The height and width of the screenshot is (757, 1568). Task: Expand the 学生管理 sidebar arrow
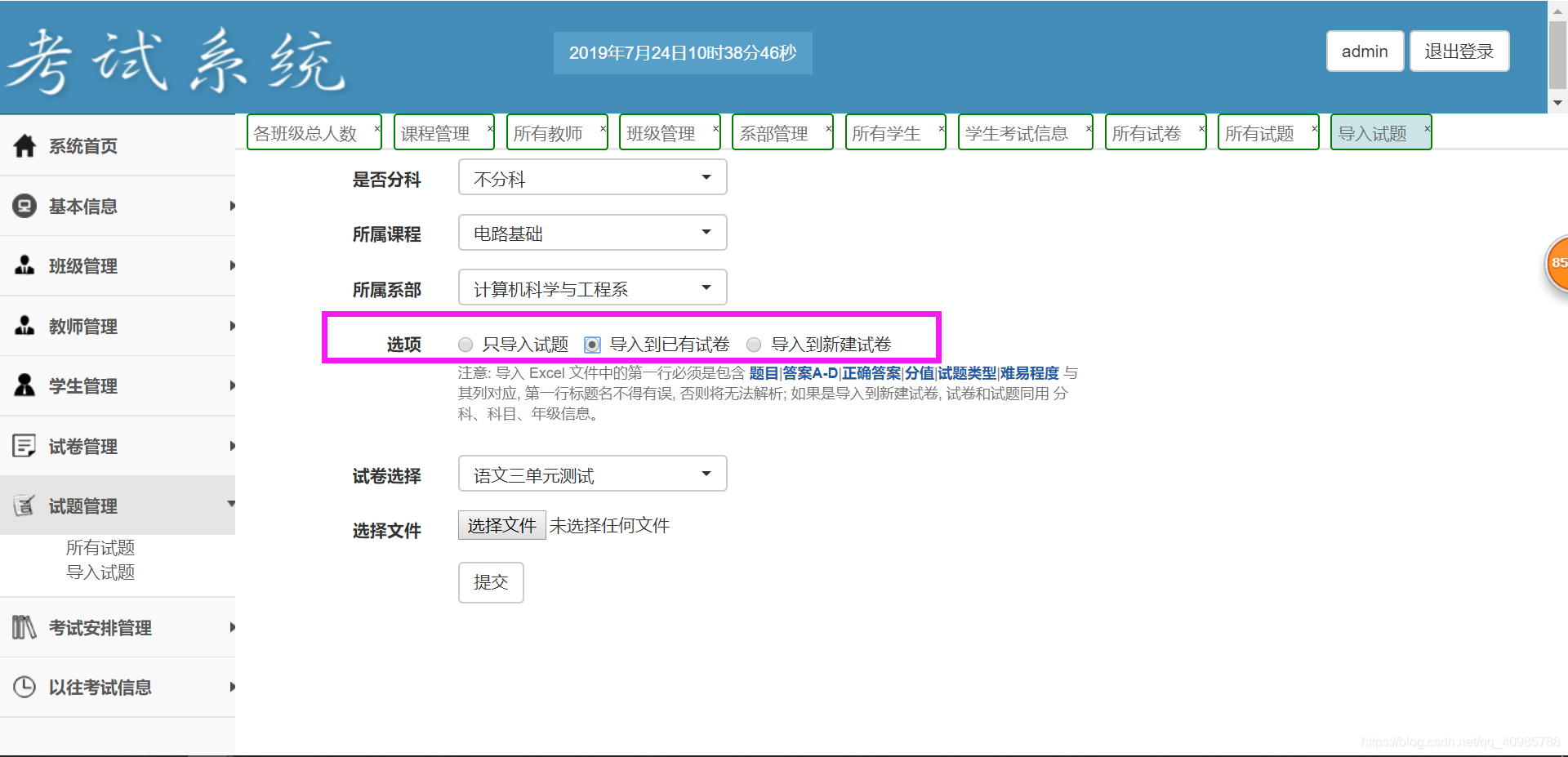(232, 385)
